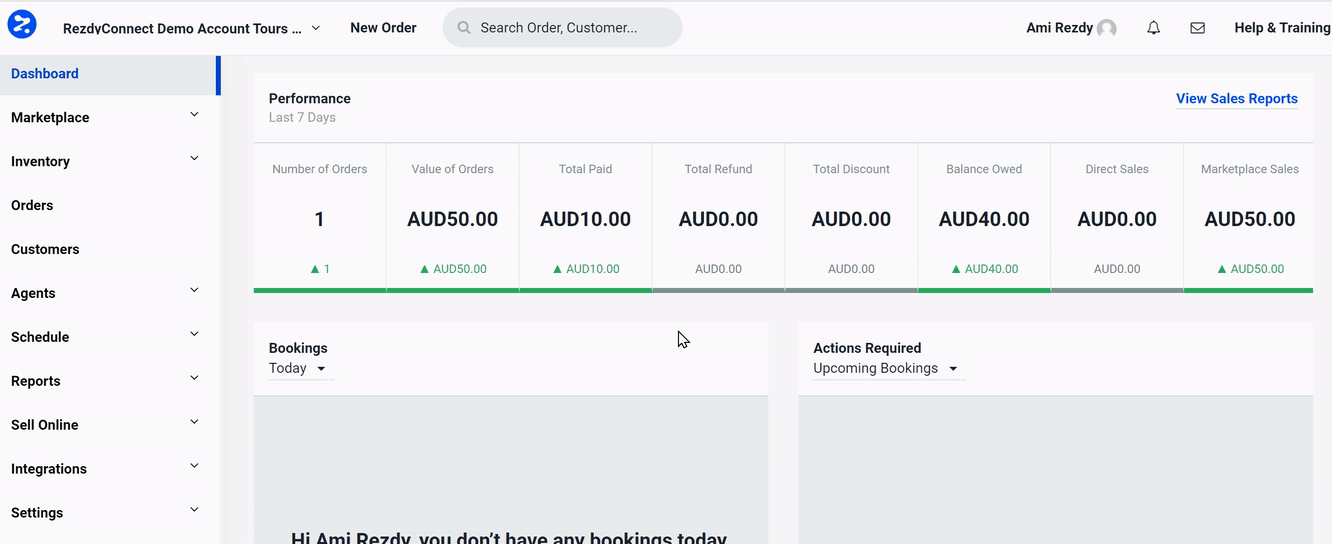Open Customers in the sidebar
Image resolution: width=1332 pixels, height=544 pixels.
[x=45, y=250]
